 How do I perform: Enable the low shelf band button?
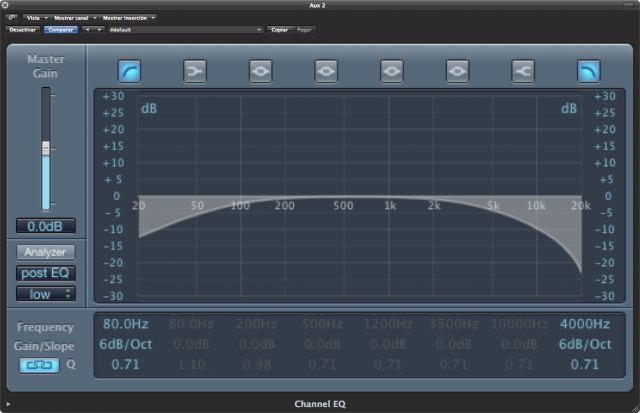point(195,71)
